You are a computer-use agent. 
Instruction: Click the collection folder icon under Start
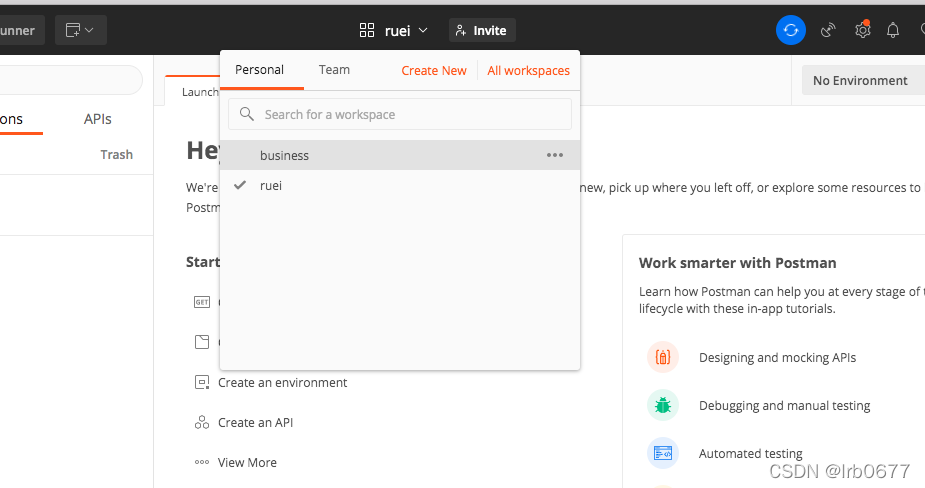(x=202, y=342)
